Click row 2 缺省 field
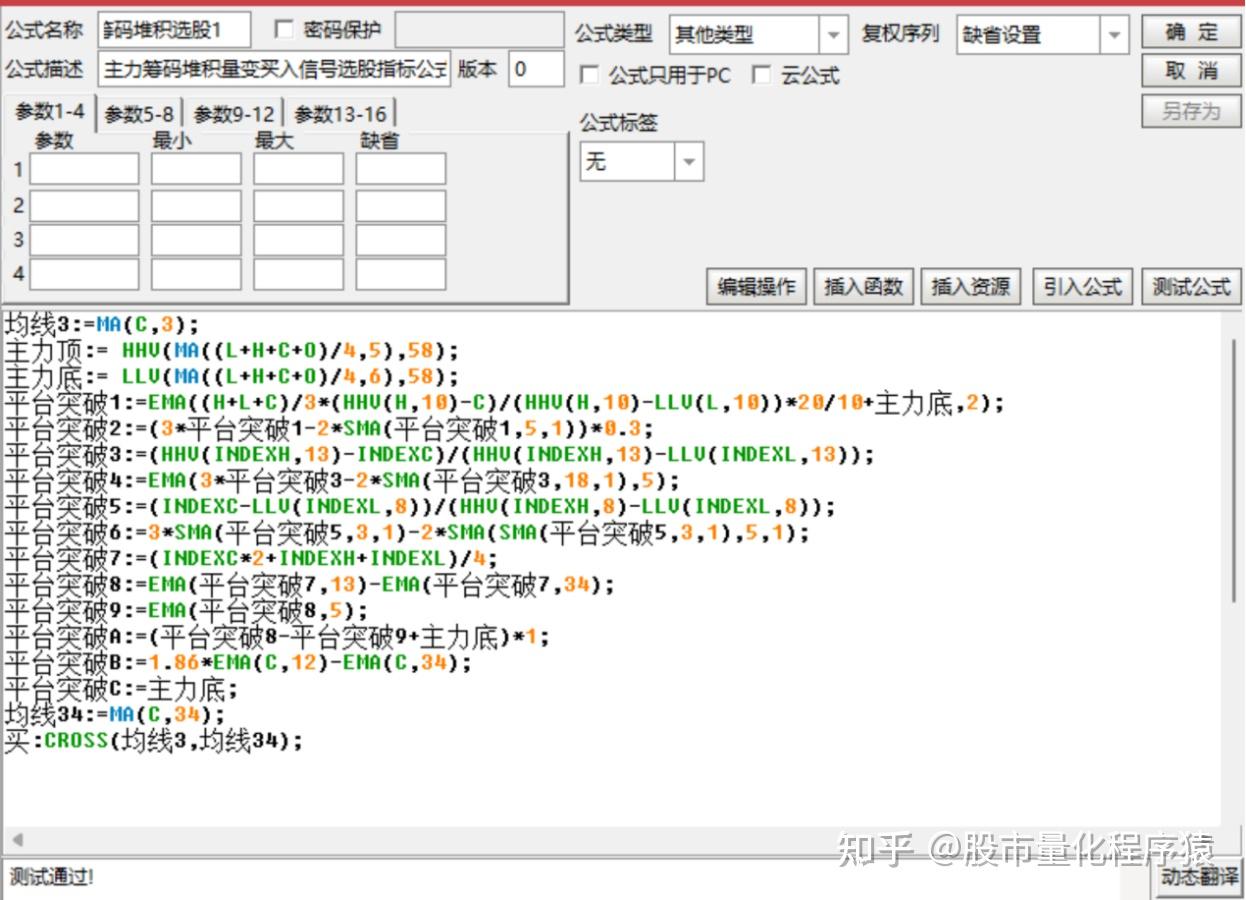 401,205
